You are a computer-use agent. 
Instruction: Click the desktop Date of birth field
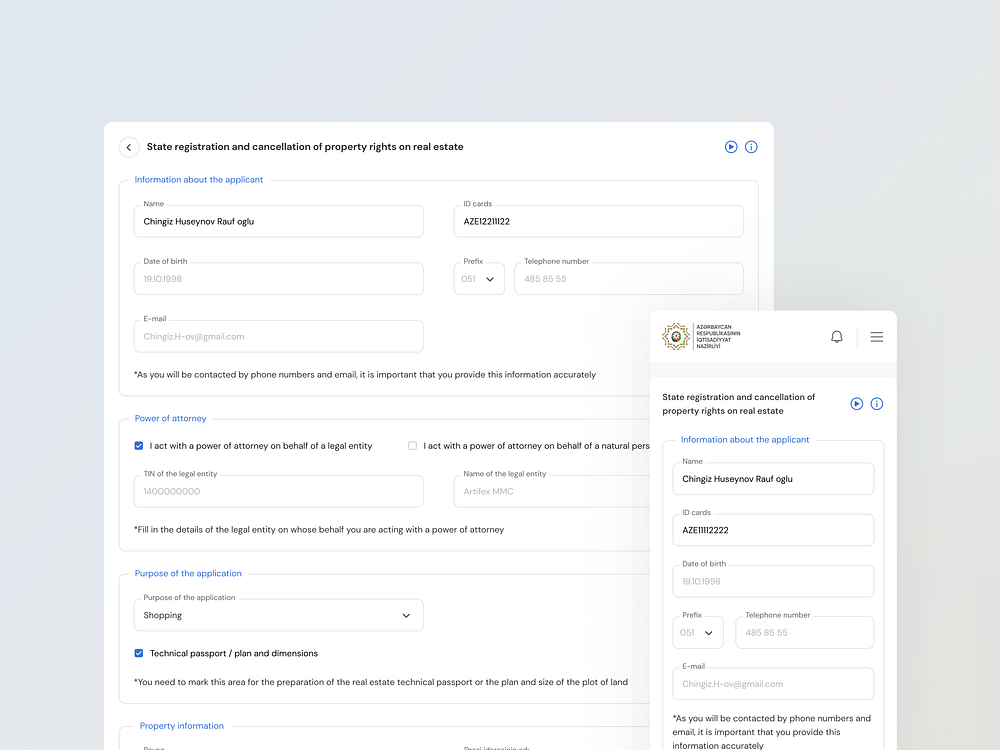tap(278, 279)
